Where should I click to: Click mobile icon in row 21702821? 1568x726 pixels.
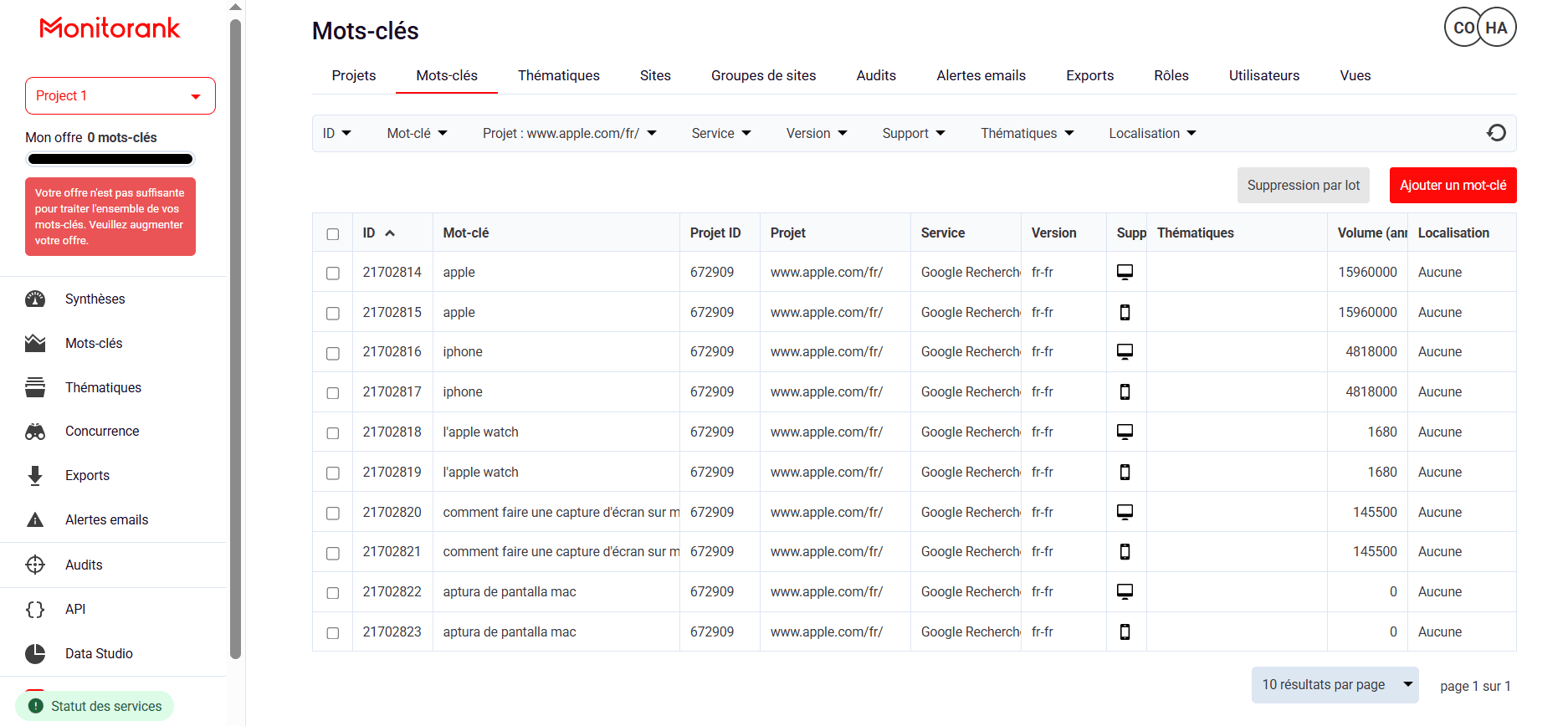click(x=1125, y=551)
